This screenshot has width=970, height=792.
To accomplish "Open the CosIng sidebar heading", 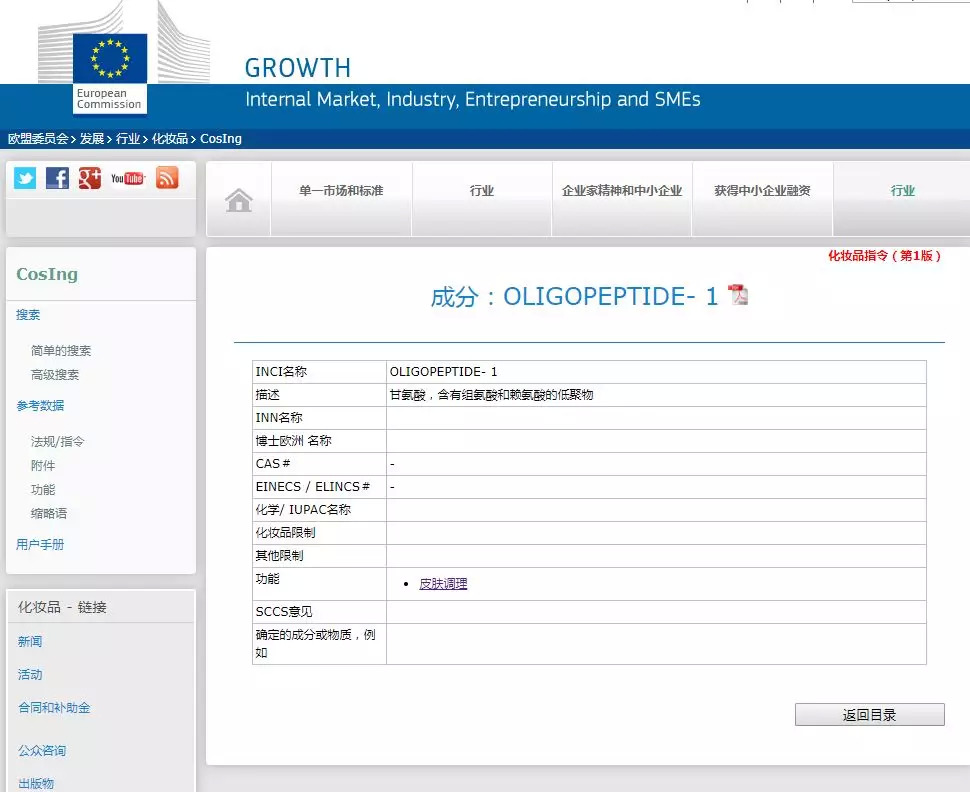I will tap(47, 274).
